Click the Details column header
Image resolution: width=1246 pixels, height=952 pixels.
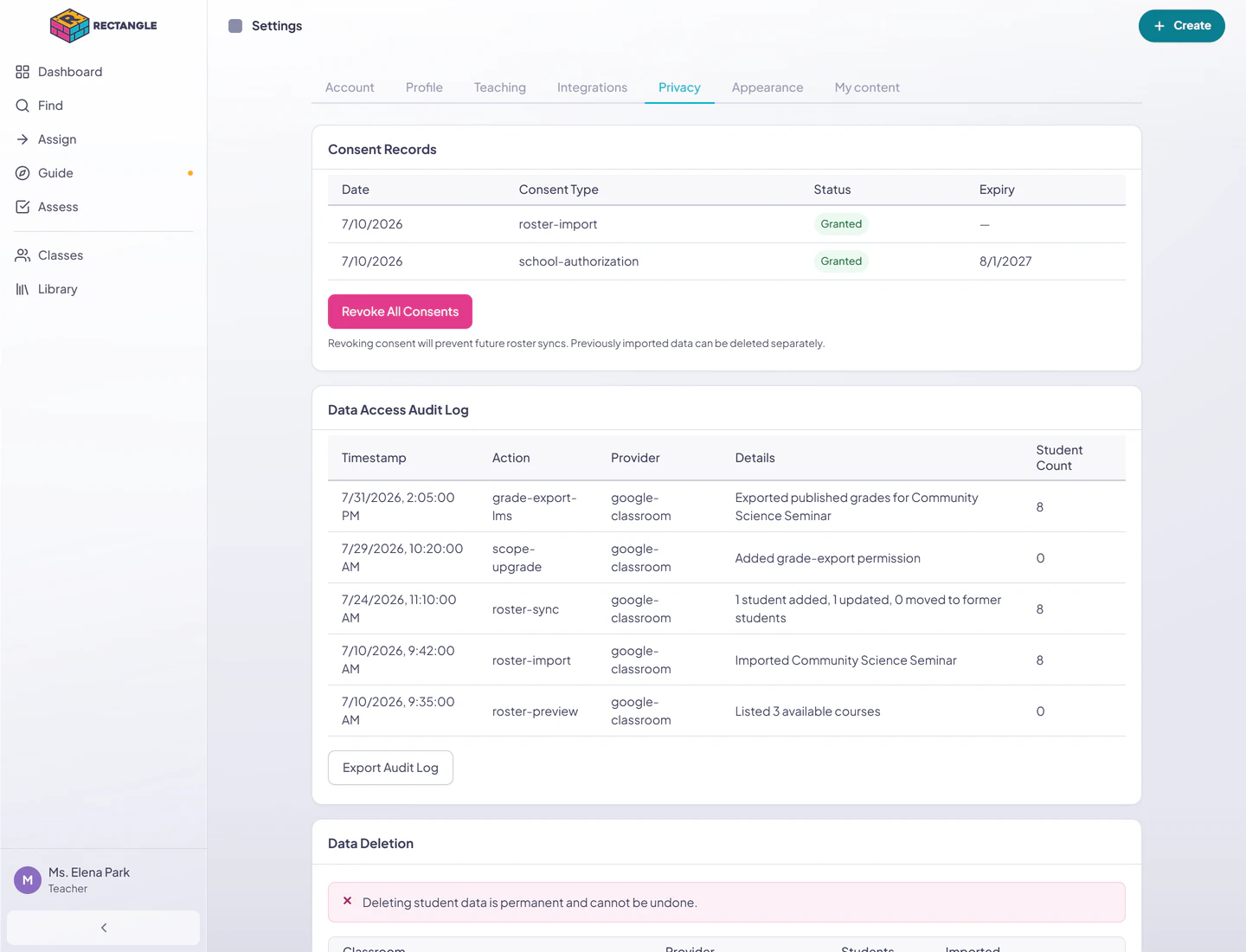coord(755,458)
